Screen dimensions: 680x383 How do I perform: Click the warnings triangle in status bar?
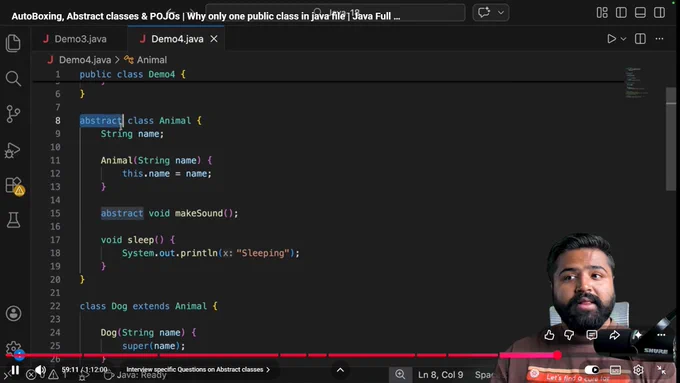coord(53,375)
